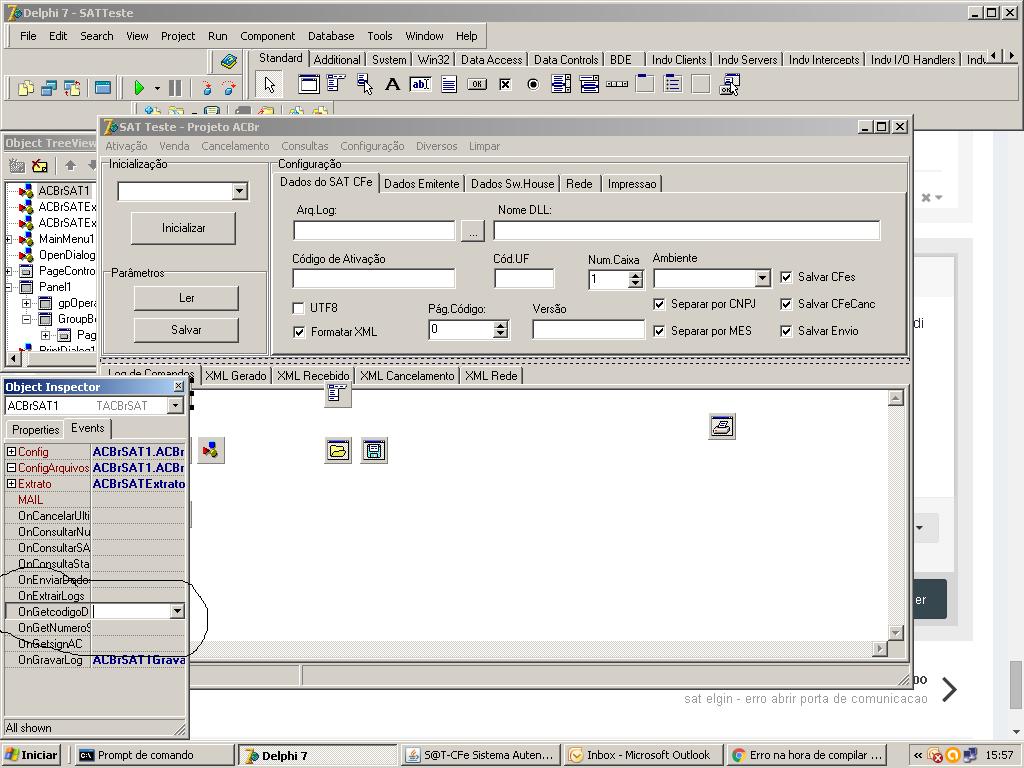Open the OnGetcodigoD event dropdown
Image resolution: width=1024 pixels, height=768 pixels.
(177, 611)
